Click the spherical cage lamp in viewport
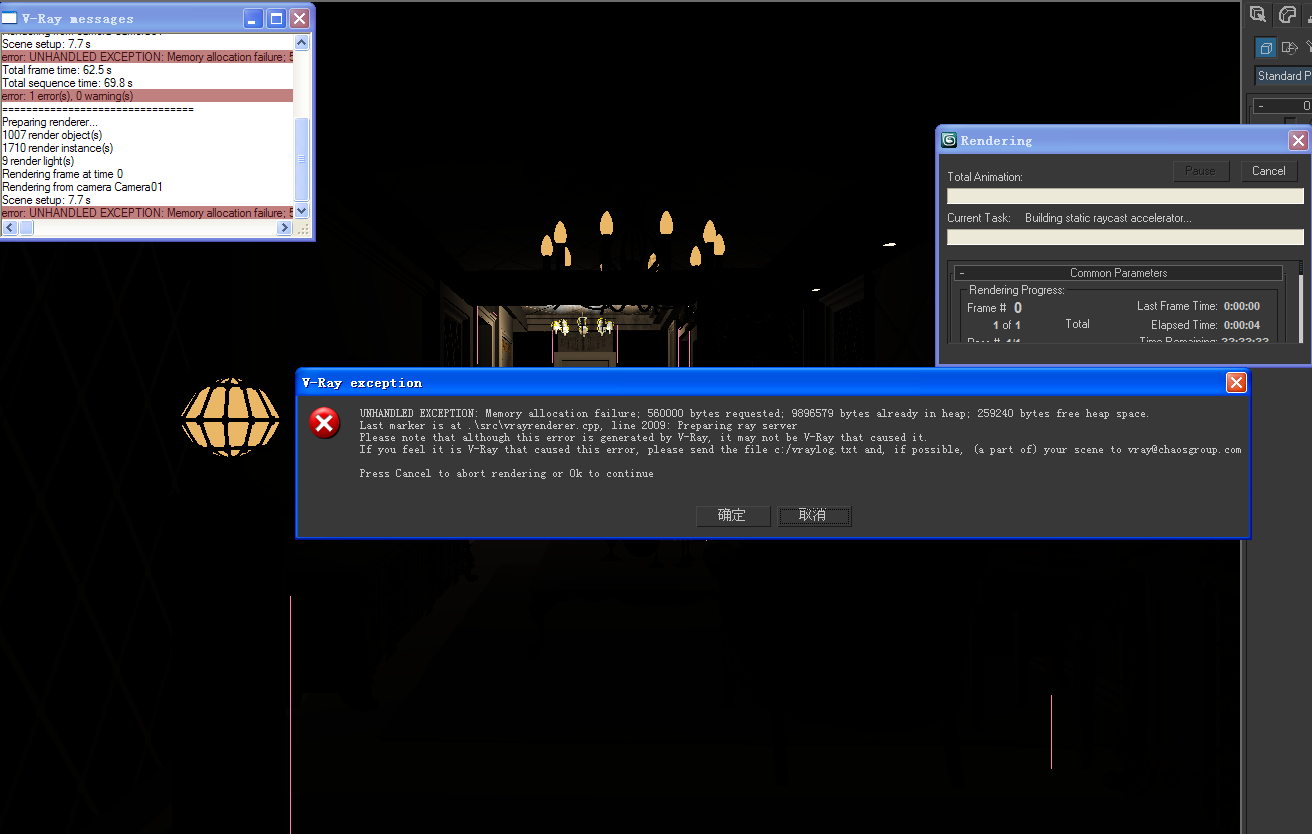Screen dimensions: 1312x834 coord(230,417)
